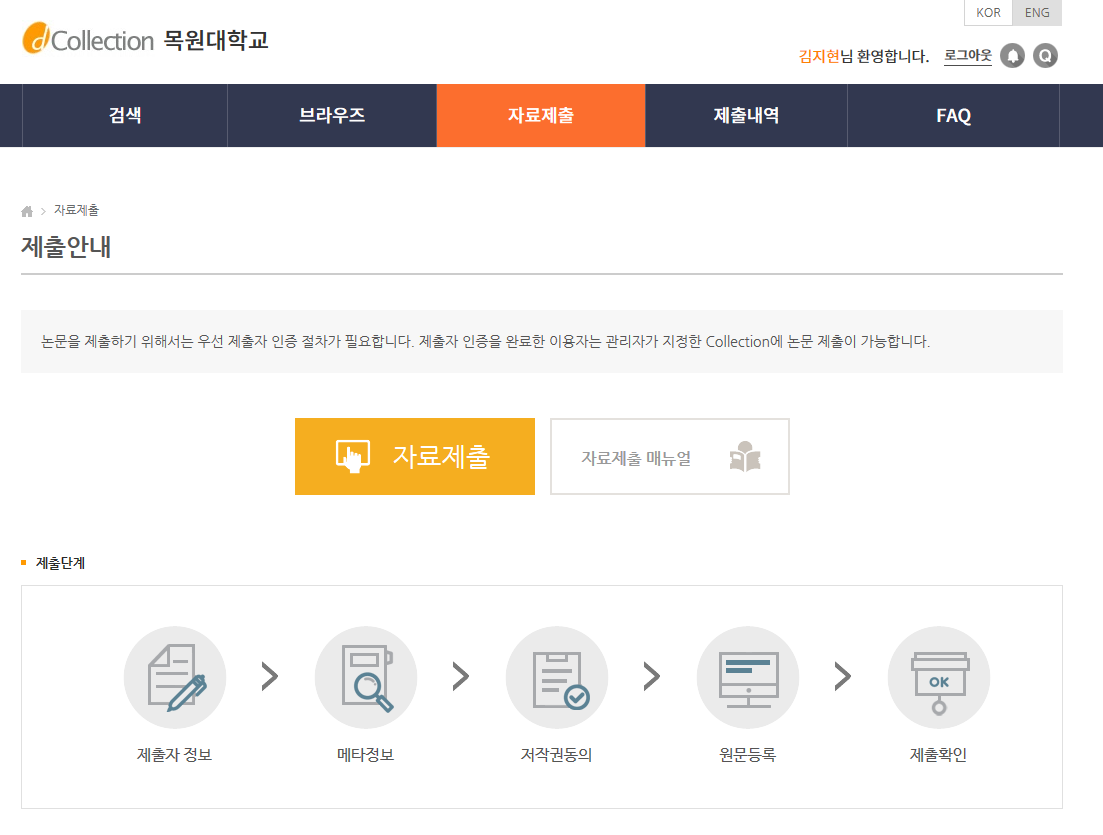Click the 저작권동의 checklist icon
1103x835 pixels.
coord(557,677)
